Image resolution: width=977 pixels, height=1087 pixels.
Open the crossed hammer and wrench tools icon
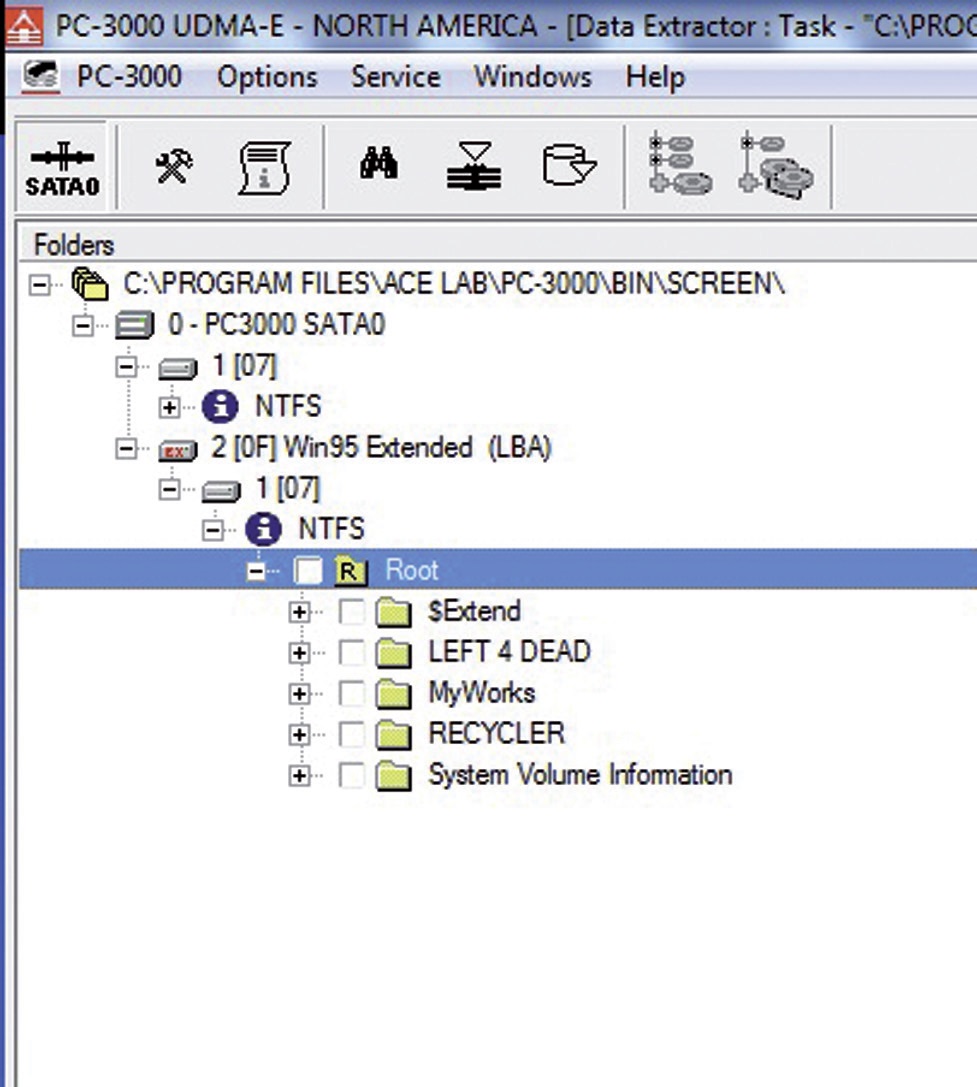click(174, 166)
